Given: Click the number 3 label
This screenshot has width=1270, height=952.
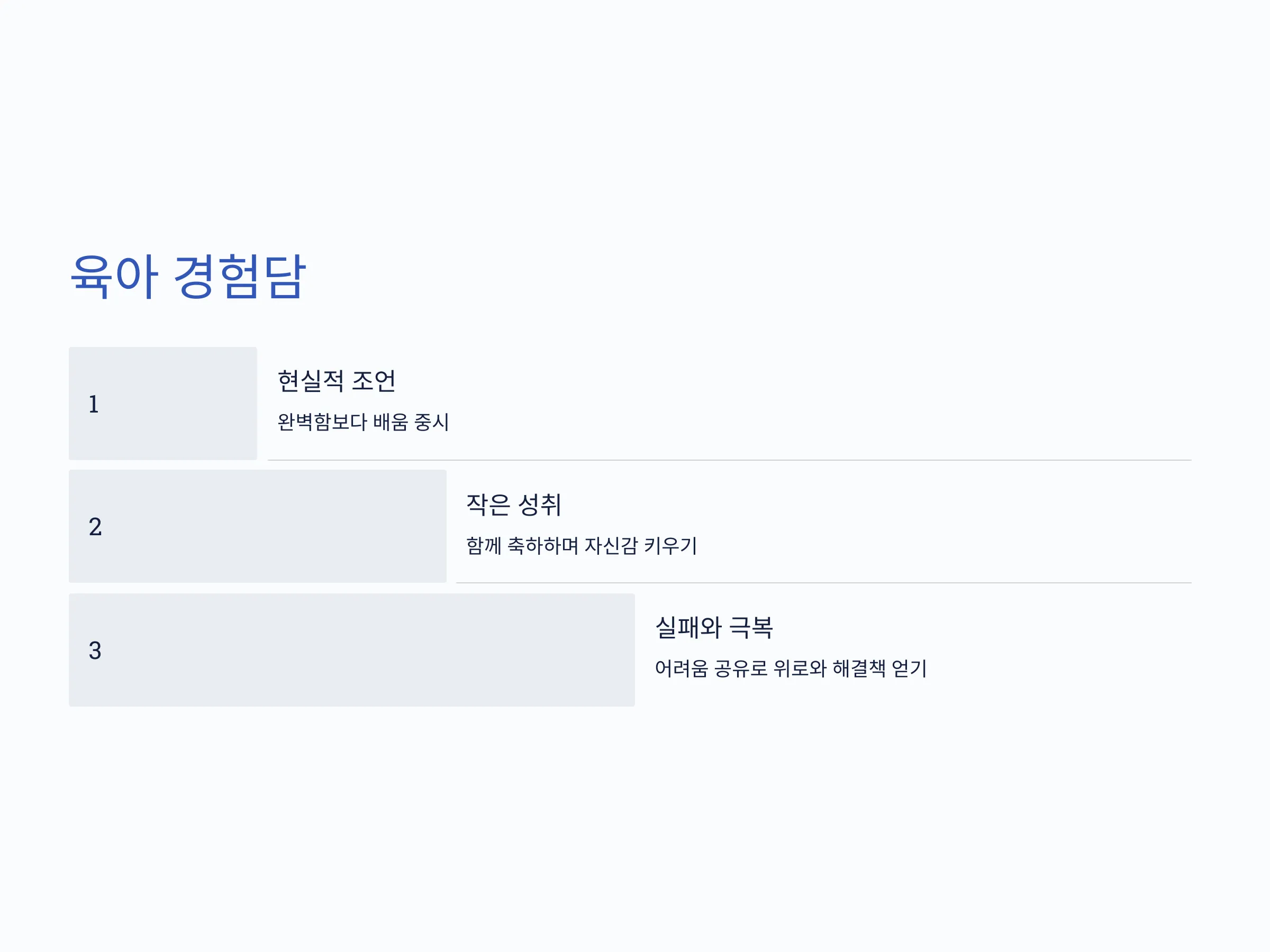Looking at the screenshot, I should [x=95, y=651].
